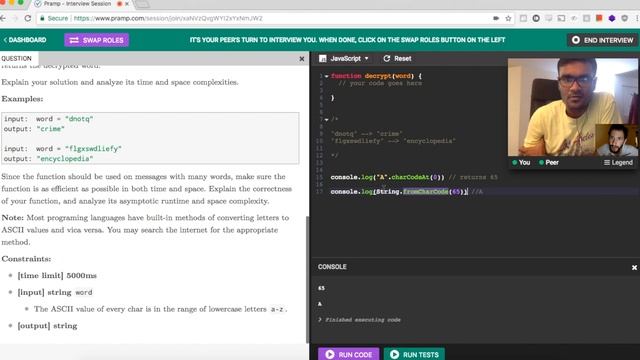
Task: Click the "encyclopedia" example output
Action: coord(65,159)
